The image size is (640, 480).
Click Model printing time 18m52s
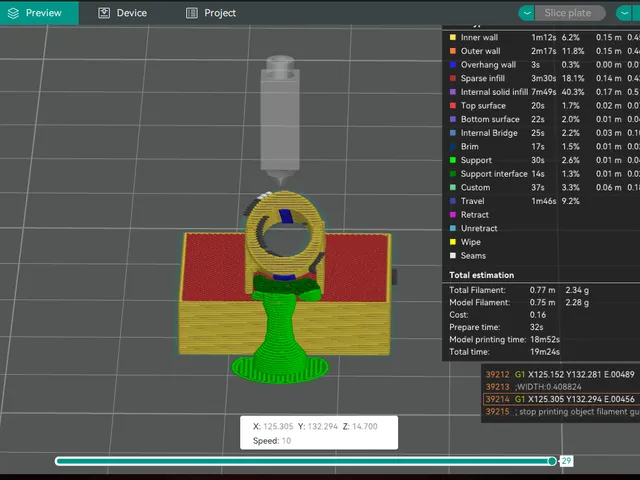[545, 340]
